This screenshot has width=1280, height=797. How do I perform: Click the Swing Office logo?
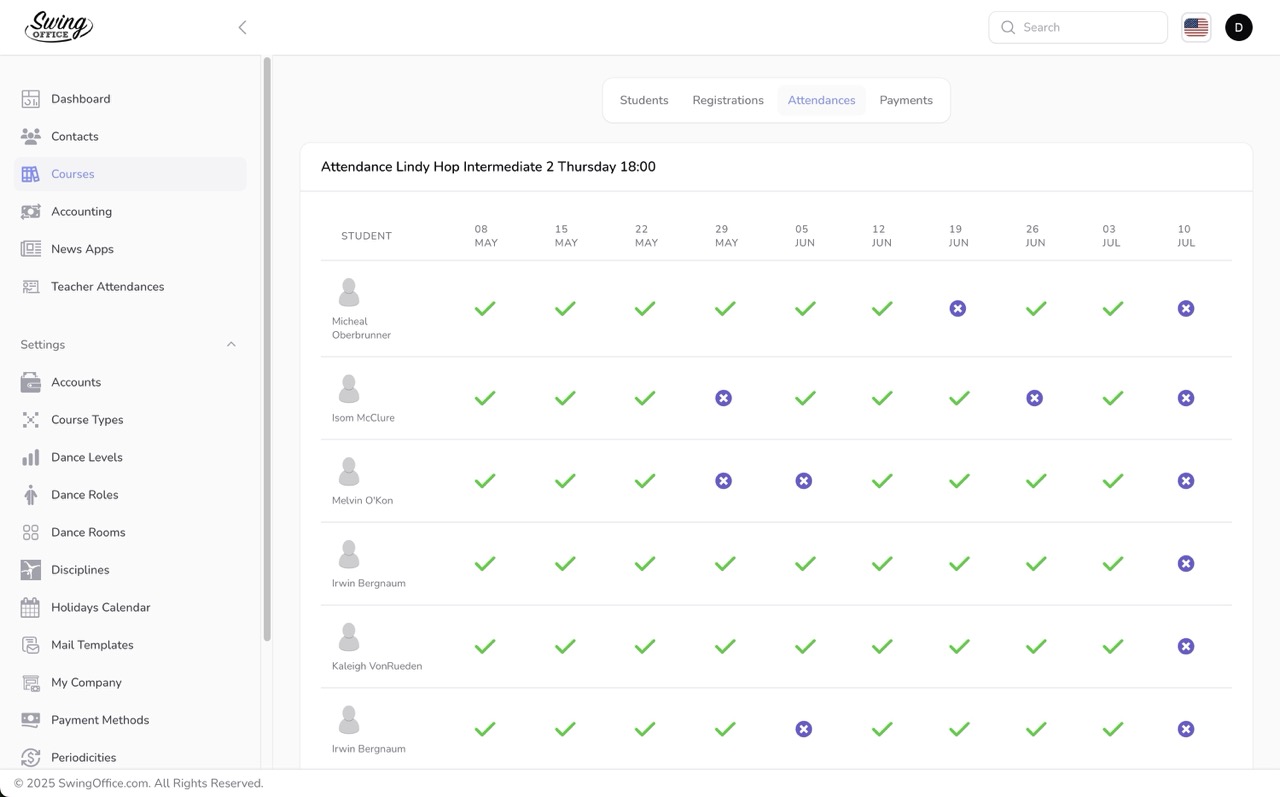[x=59, y=27]
